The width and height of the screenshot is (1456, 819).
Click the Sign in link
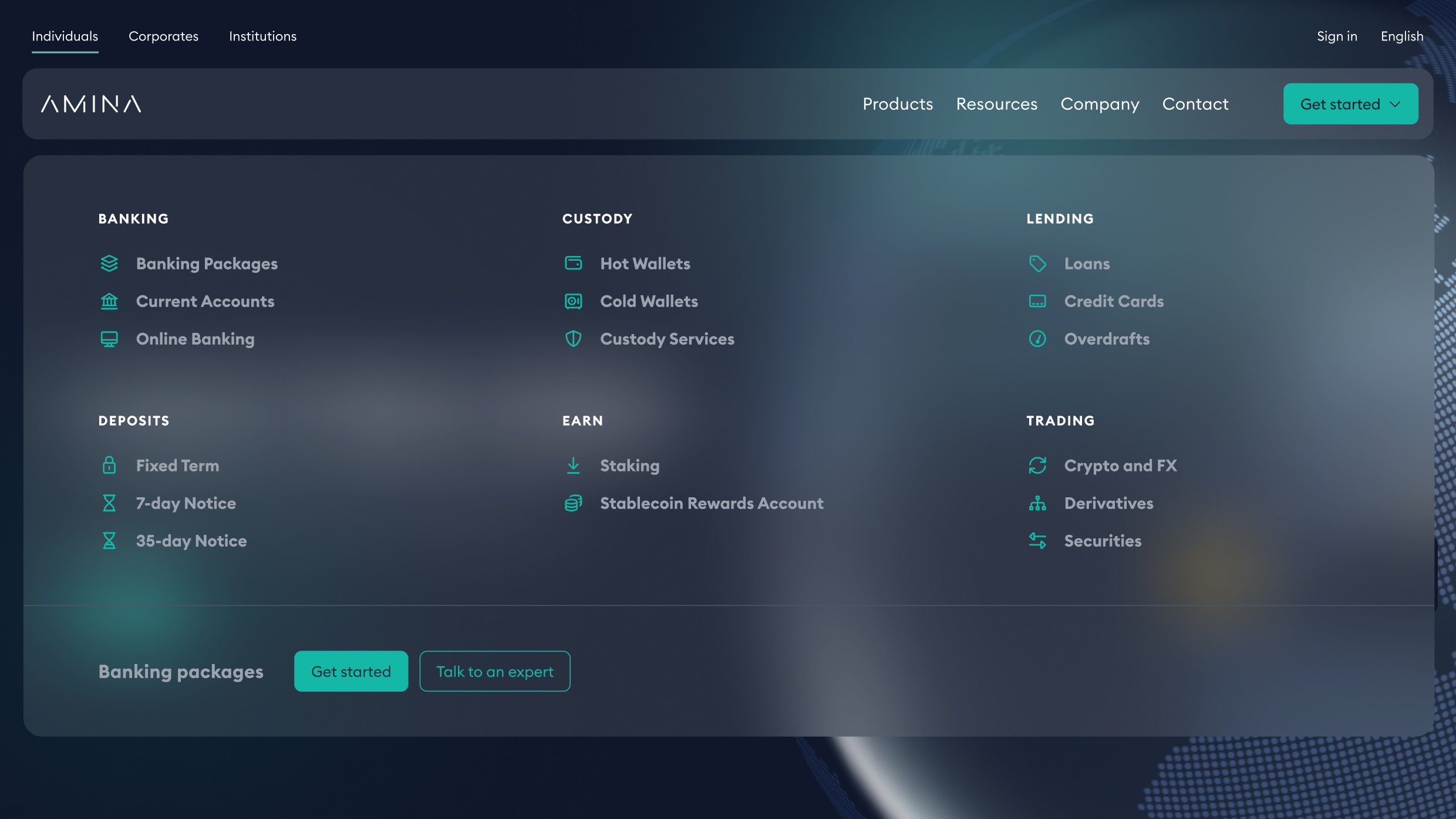coord(1337,36)
